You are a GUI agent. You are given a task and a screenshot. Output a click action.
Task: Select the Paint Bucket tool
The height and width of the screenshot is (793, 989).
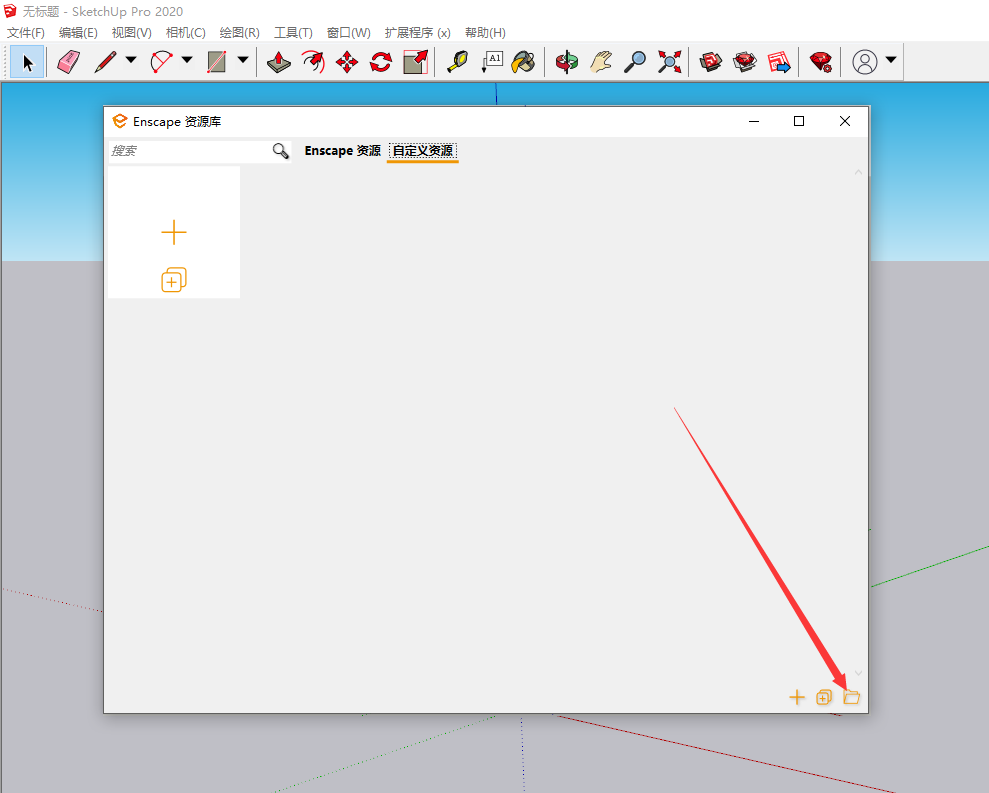[x=524, y=62]
